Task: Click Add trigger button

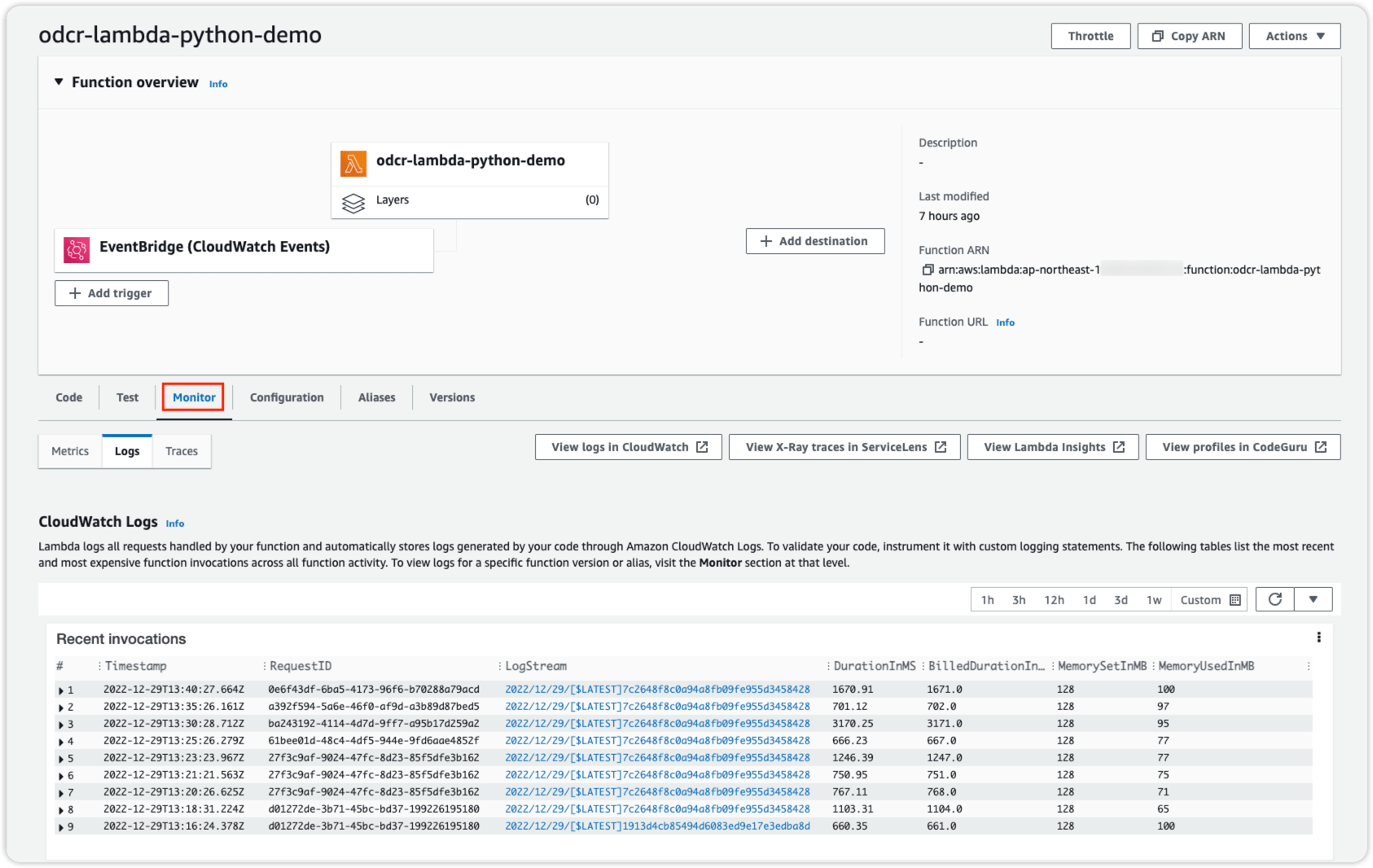Action: pos(112,293)
